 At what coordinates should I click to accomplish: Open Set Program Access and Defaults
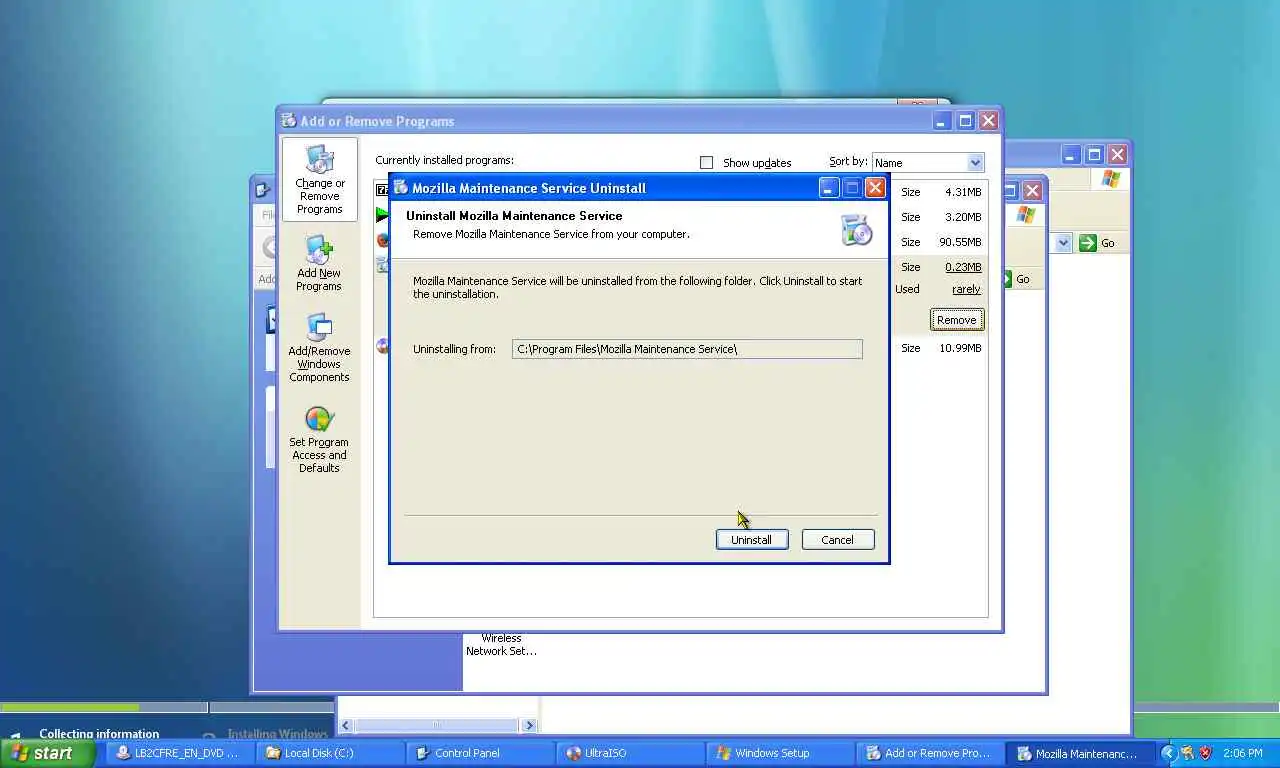[319, 440]
